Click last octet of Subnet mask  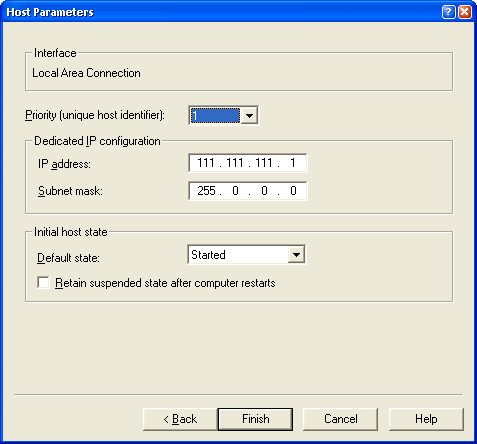(x=293, y=191)
